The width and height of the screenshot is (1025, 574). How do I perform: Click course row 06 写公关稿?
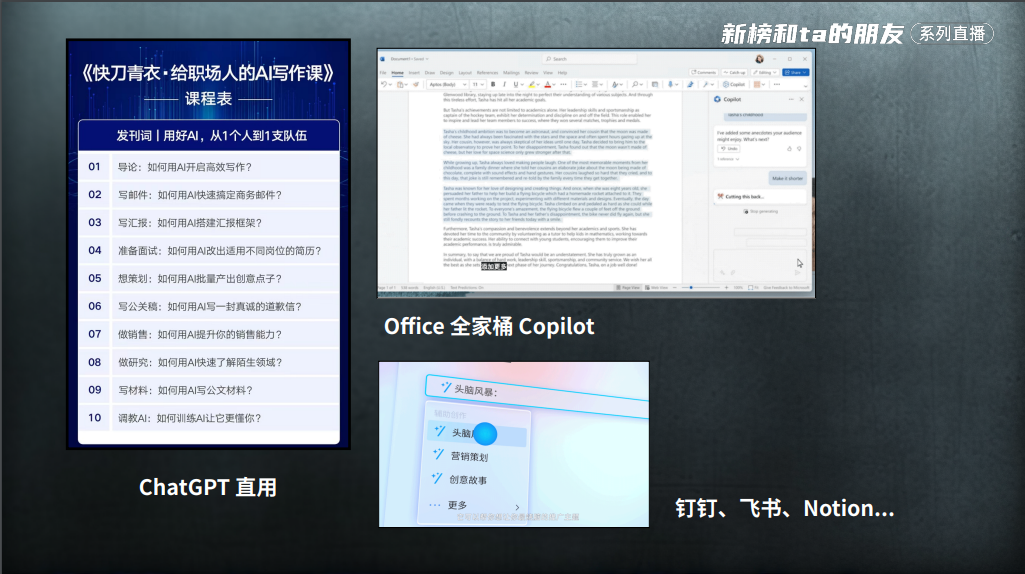(209, 306)
